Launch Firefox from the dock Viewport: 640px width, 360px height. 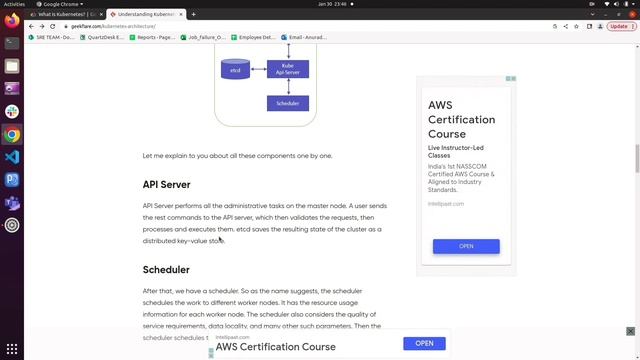pyautogui.click(x=12, y=20)
